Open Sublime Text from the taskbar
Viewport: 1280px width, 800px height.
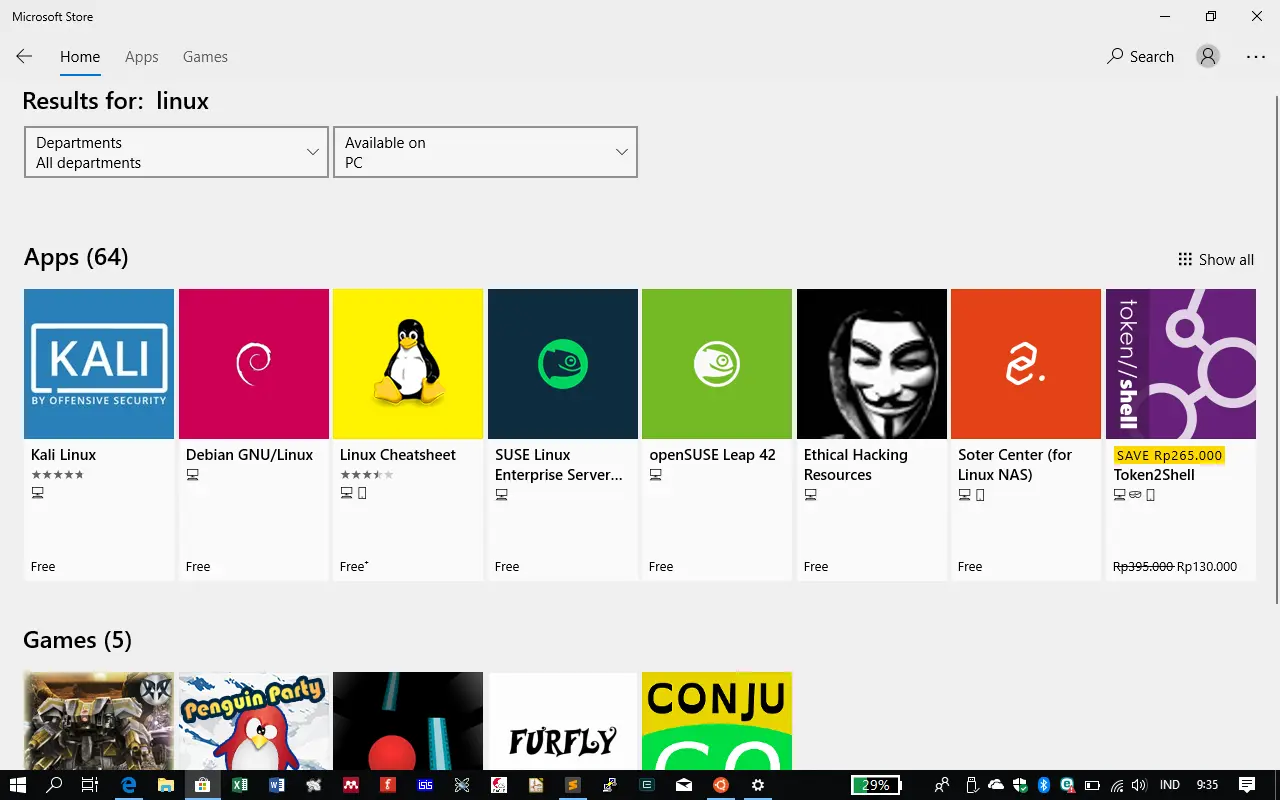(x=573, y=785)
